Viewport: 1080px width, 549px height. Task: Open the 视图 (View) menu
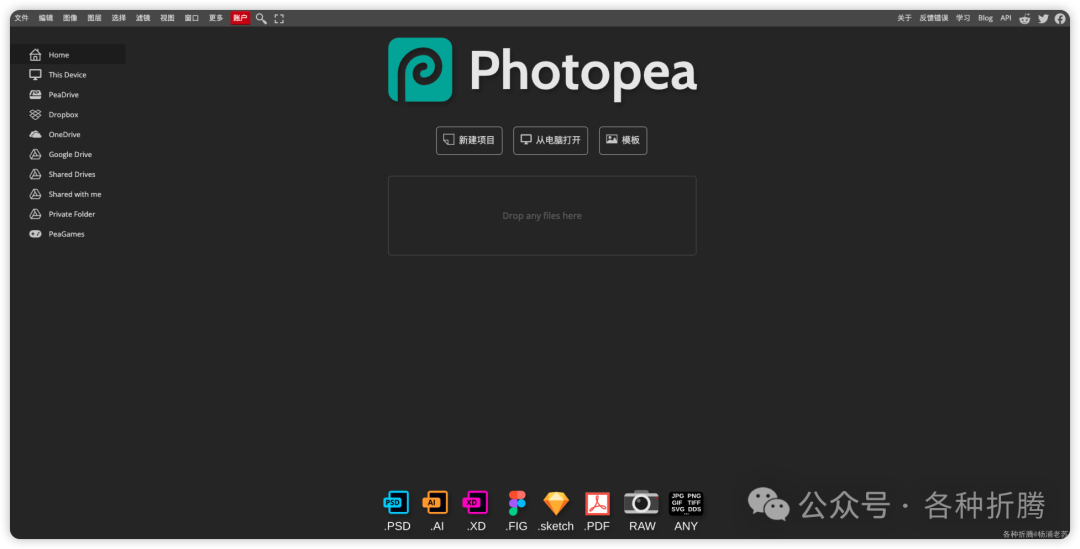tap(167, 19)
